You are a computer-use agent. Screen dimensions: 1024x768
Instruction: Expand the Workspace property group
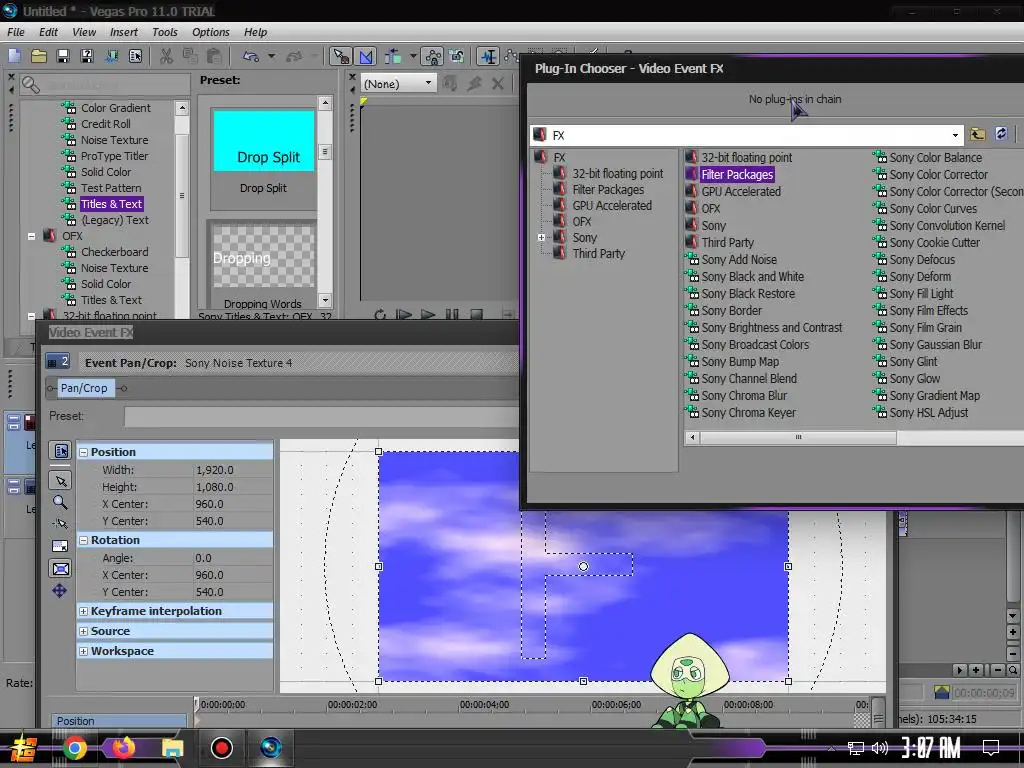[84, 651]
